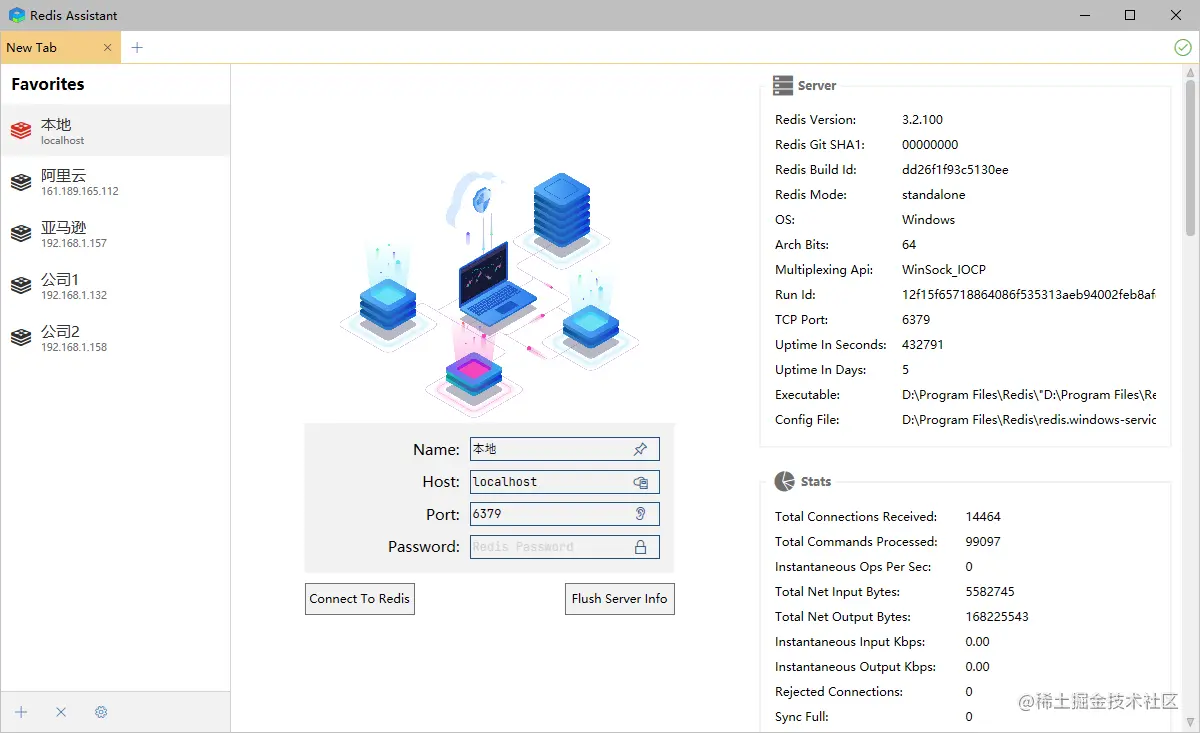Click the green check status icon
This screenshot has width=1200, height=733.
pos(1183,47)
